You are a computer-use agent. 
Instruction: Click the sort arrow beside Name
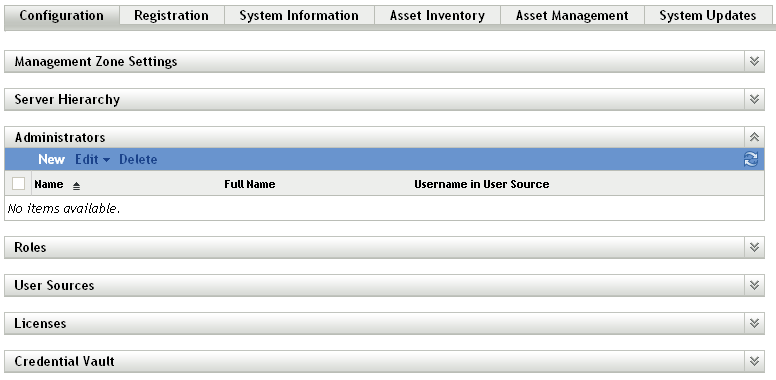click(x=76, y=186)
